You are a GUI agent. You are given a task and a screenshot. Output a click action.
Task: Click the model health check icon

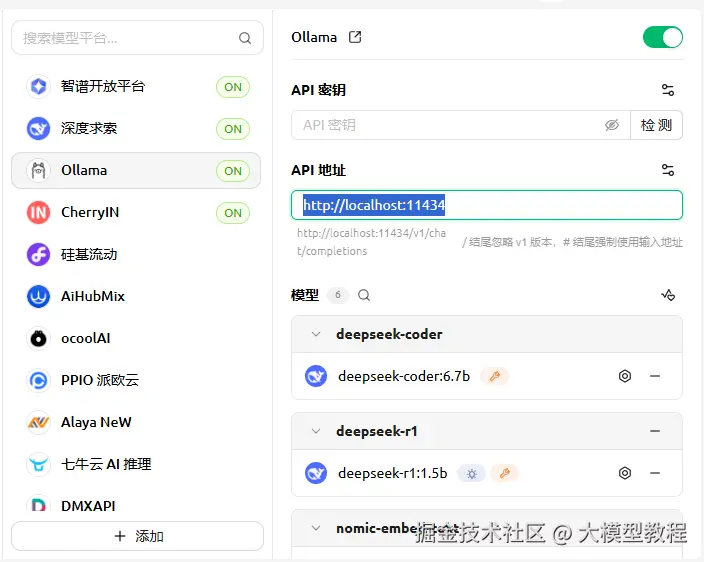[668, 295]
